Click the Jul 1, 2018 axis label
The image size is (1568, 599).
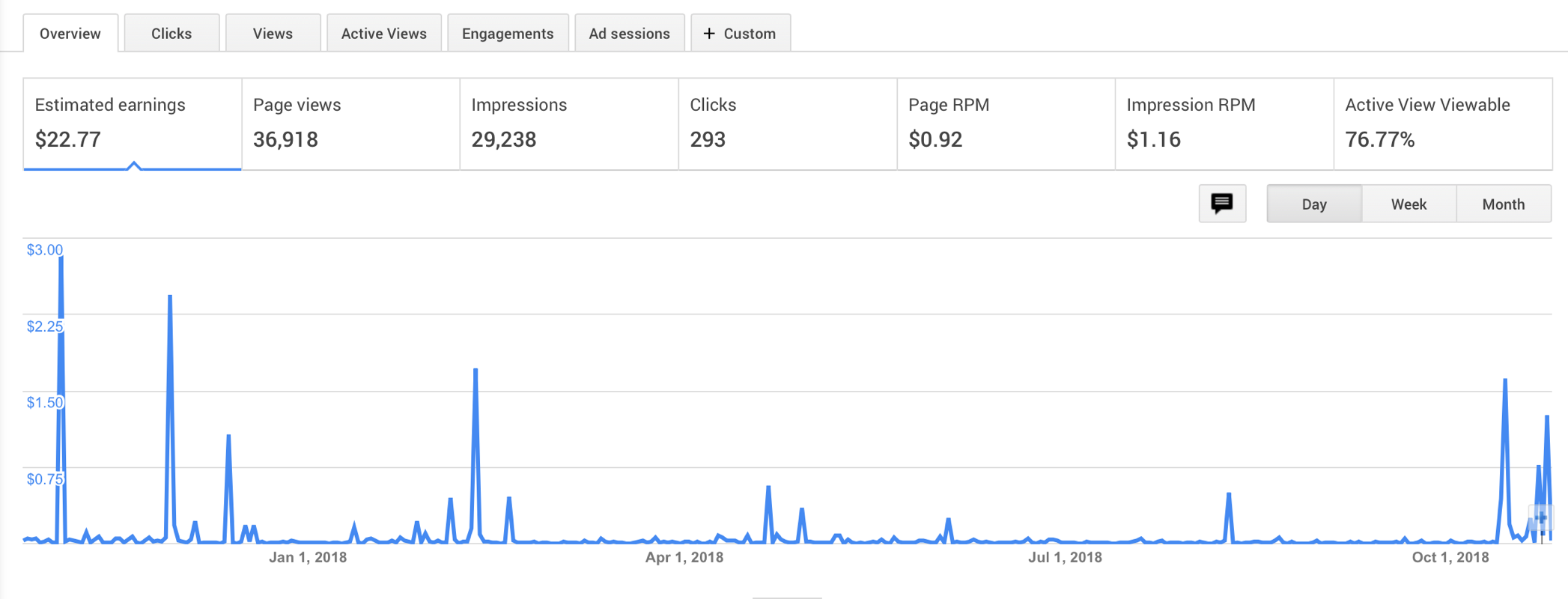(x=1065, y=557)
